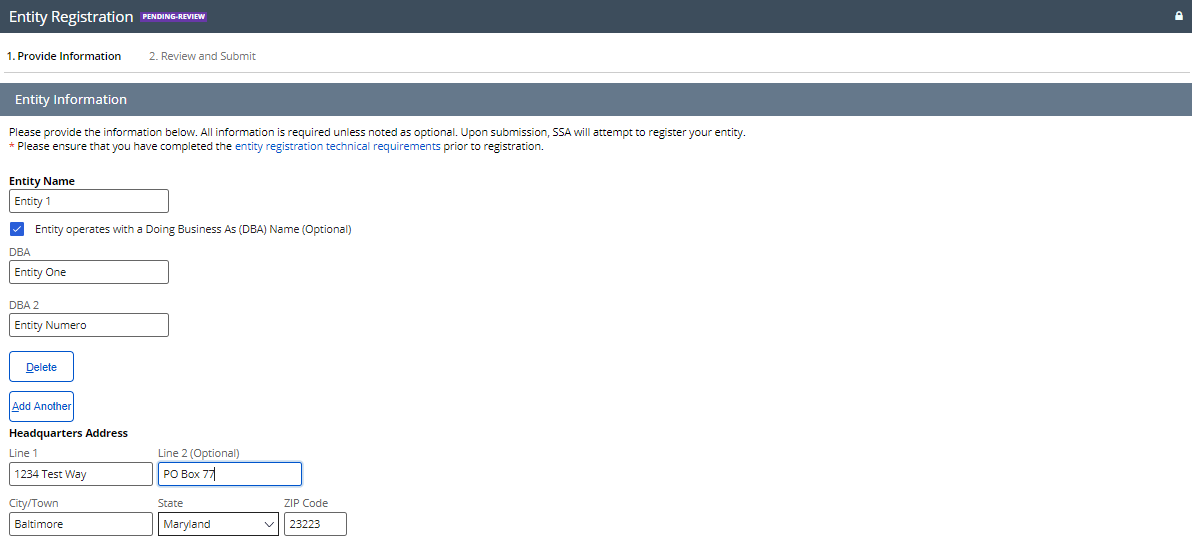
Task: Switch to Review and Submit step
Action: point(202,56)
